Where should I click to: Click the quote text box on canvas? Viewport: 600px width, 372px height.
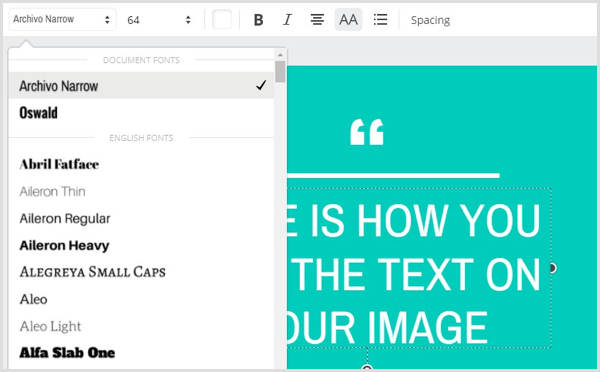pyautogui.click(x=419, y=268)
